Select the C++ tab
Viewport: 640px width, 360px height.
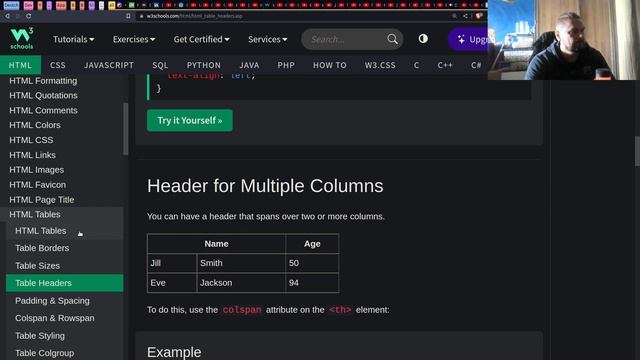point(445,65)
